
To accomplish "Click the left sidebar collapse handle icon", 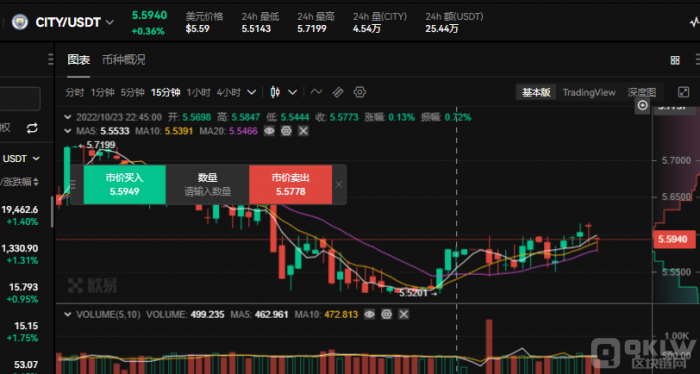I will (x=50, y=60).
